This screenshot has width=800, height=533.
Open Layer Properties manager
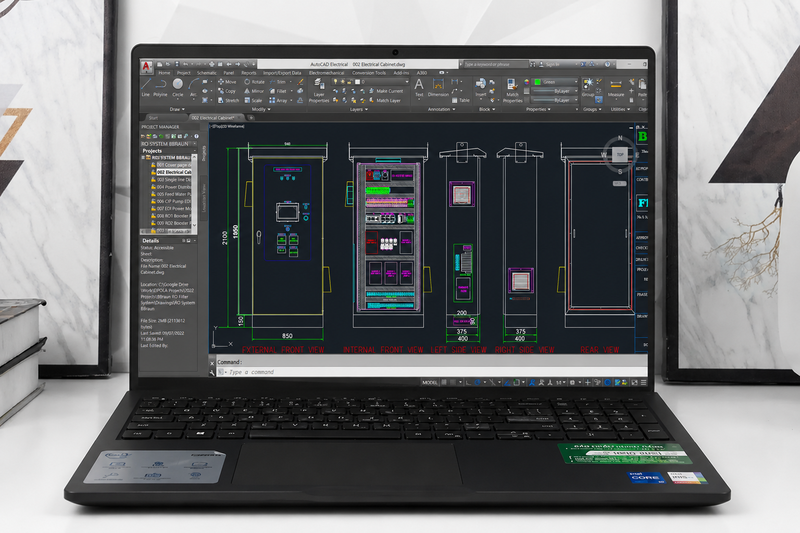[x=319, y=90]
